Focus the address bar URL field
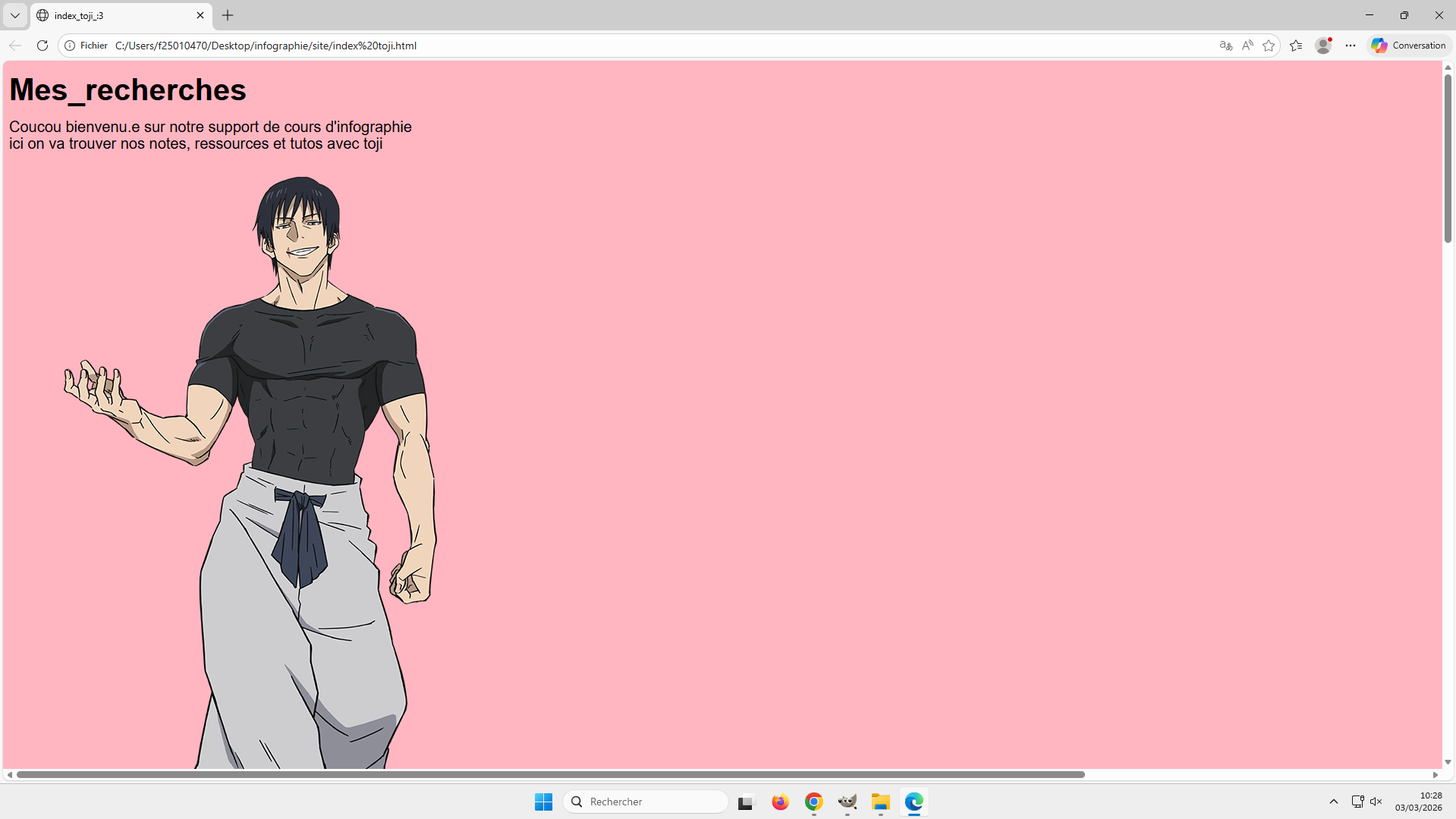Viewport: 1456px width, 819px height. coord(660,46)
